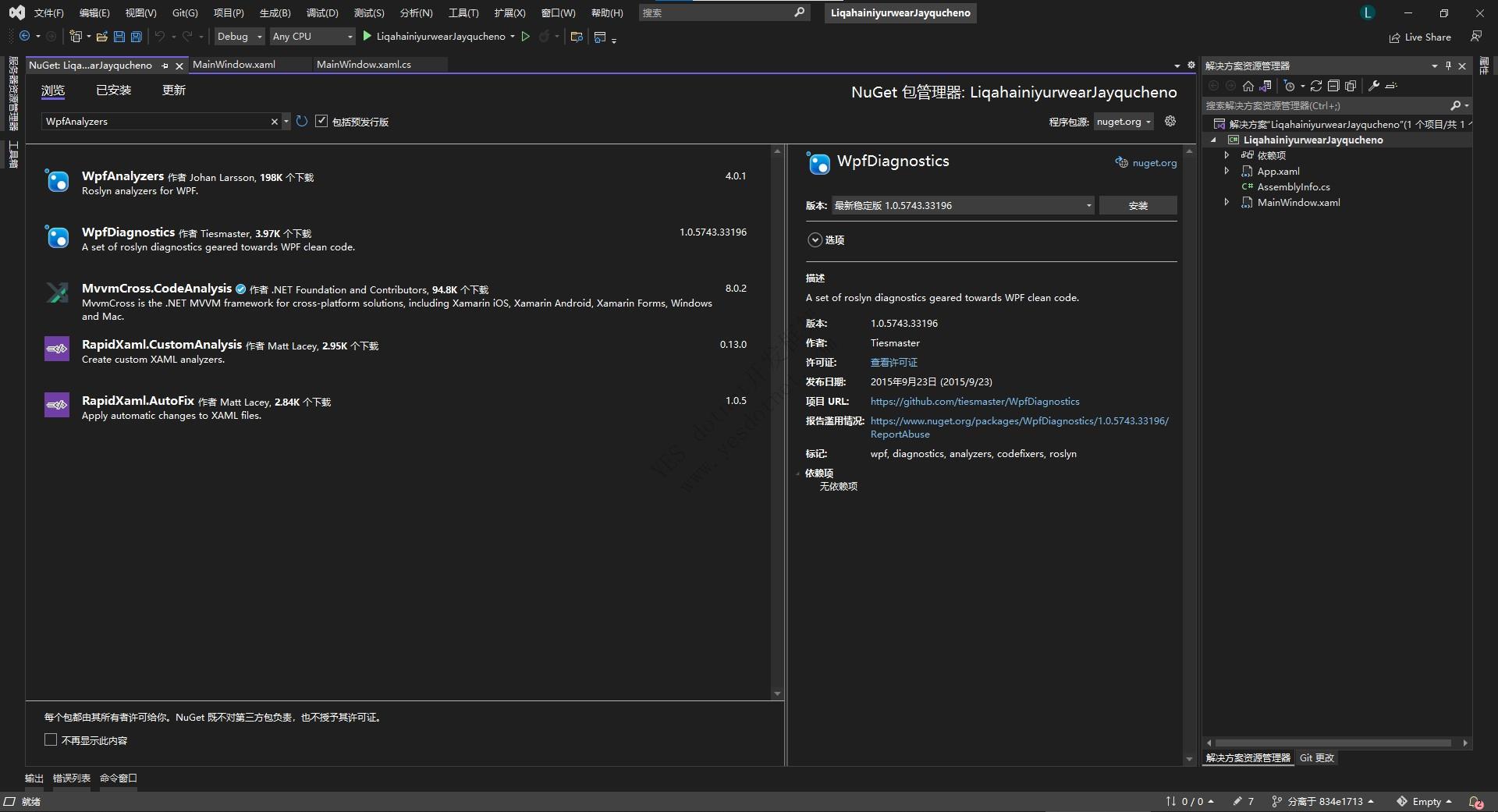Click the Live Share icon
1498x812 pixels.
point(1394,37)
